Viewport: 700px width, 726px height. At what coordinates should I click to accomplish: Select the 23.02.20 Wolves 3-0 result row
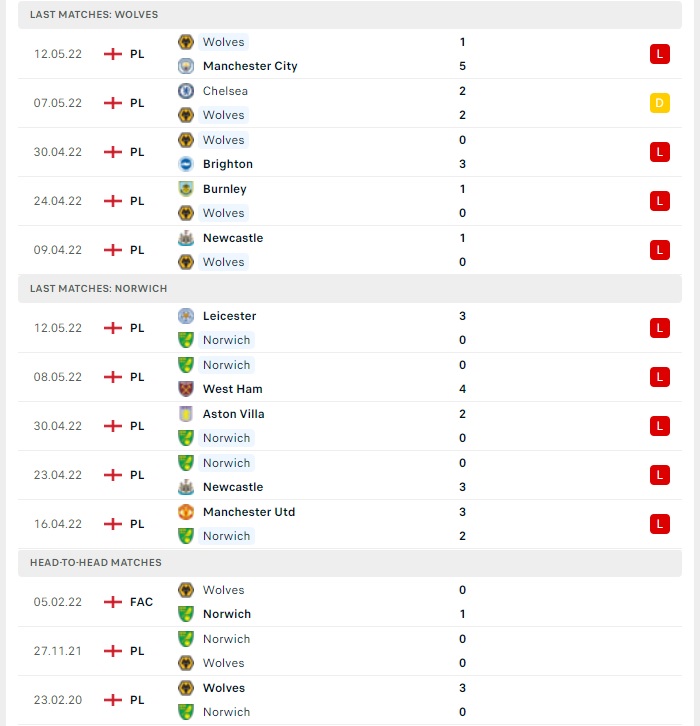[350, 700]
